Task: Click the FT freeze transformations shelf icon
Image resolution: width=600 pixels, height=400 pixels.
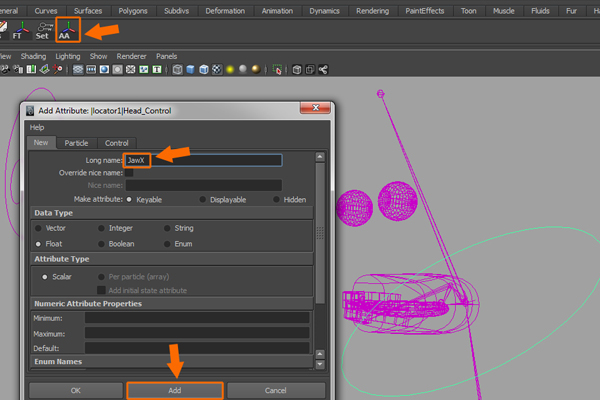Action: point(21,30)
